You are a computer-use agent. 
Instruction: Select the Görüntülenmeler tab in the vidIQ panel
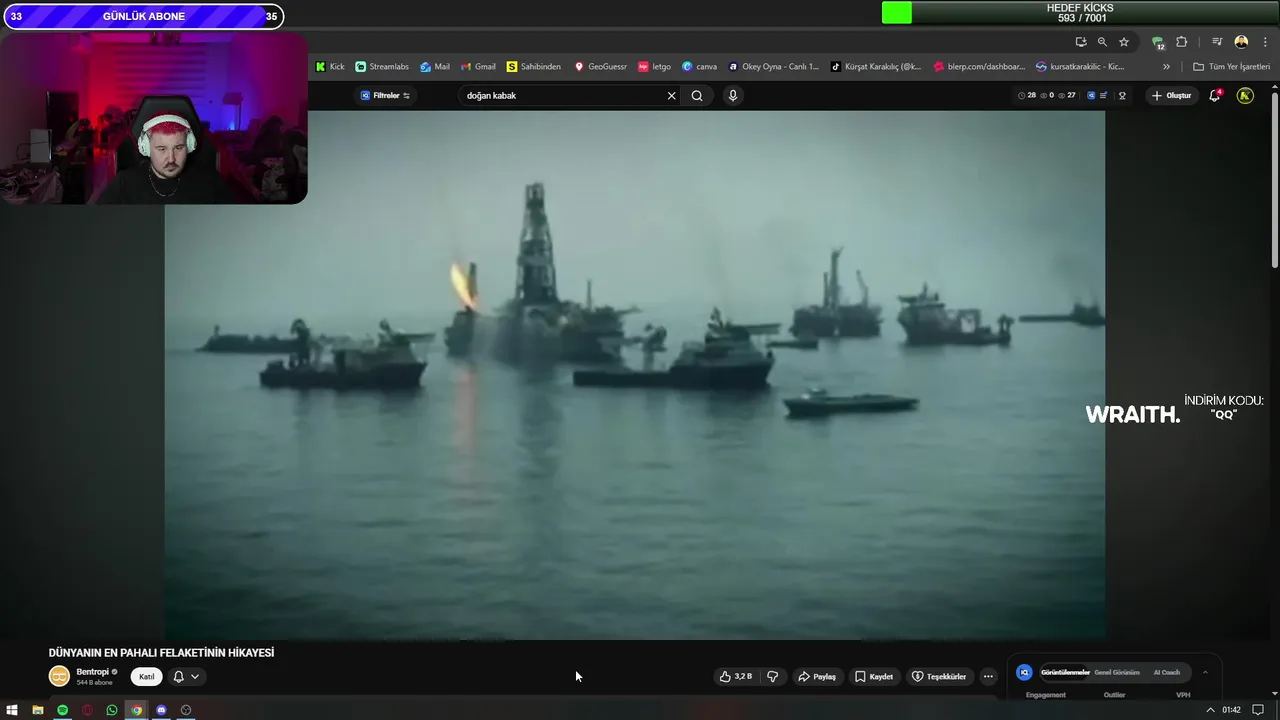[x=1065, y=672]
